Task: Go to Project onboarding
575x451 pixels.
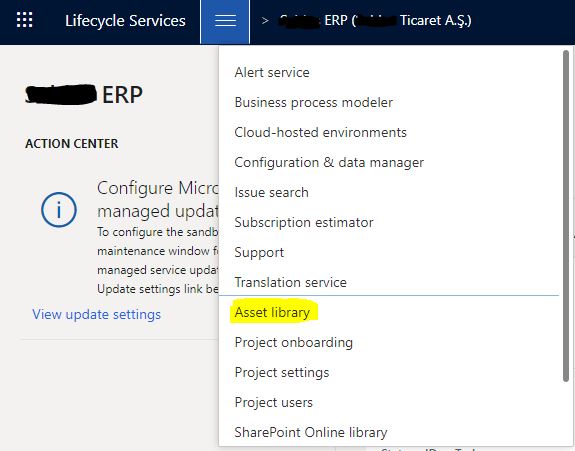Action: click(x=293, y=342)
